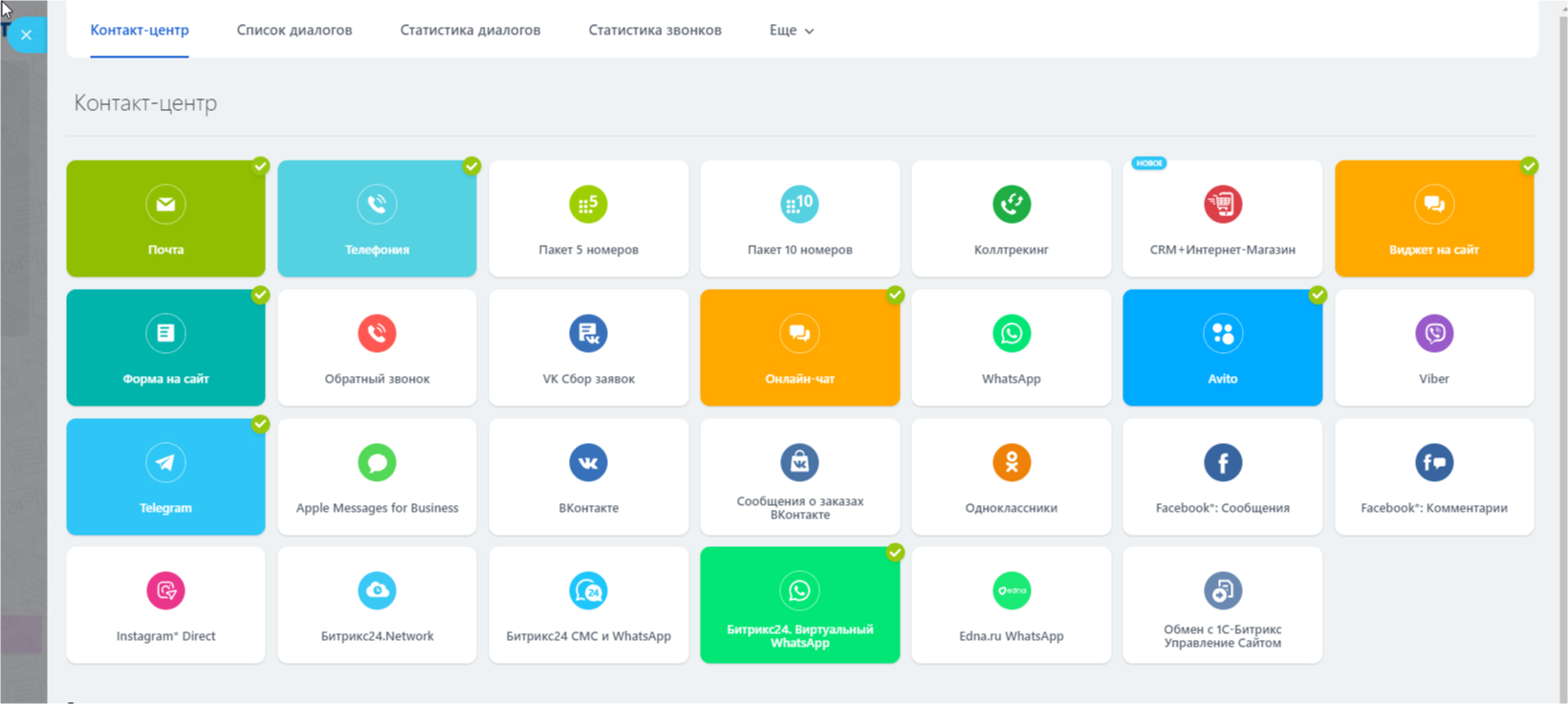Viewport: 1568px width, 704px height.
Task: Switch to the Статистика диалогов tab
Action: [x=470, y=30]
